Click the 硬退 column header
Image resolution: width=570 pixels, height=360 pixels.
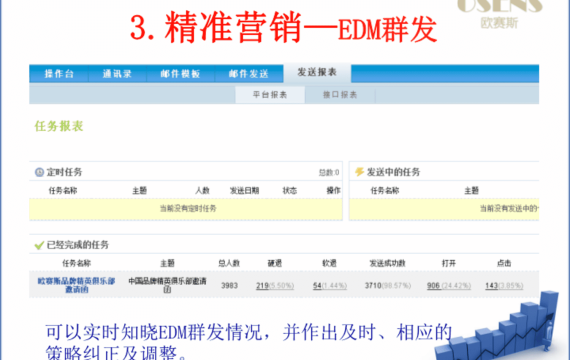coord(275,263)
